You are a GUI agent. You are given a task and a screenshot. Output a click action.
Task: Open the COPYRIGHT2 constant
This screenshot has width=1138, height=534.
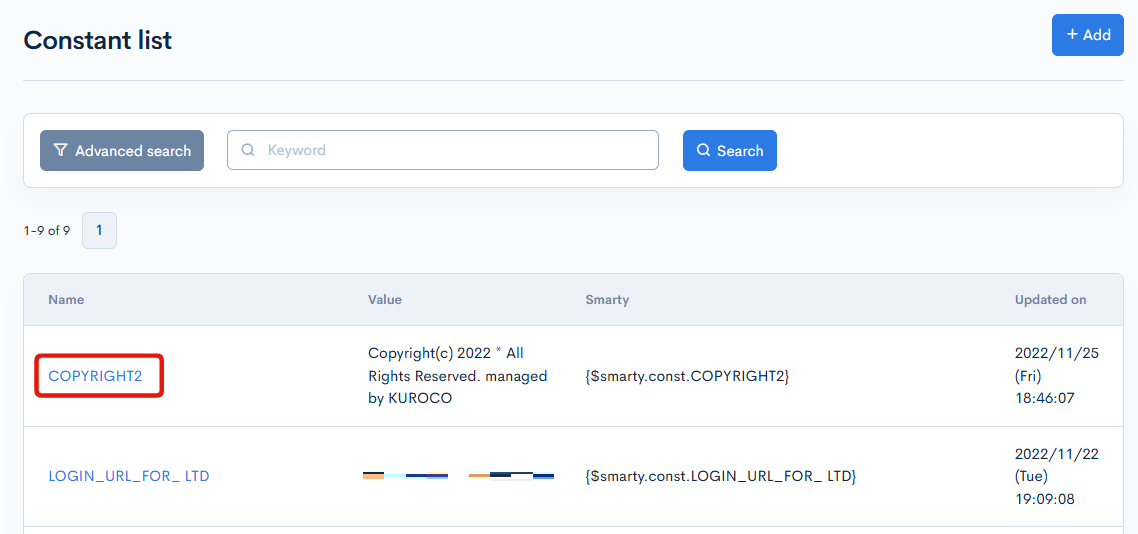(96, 376)
